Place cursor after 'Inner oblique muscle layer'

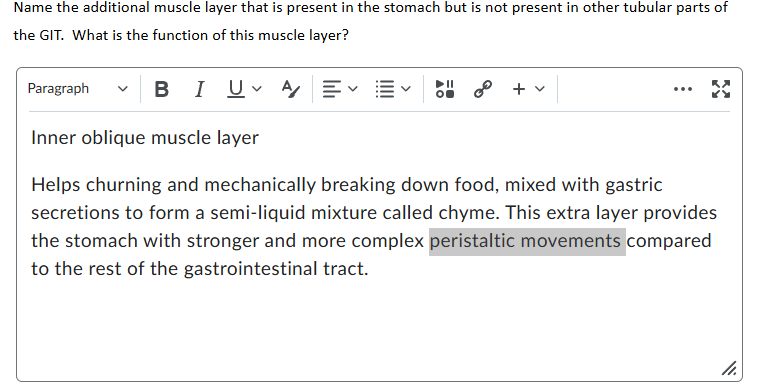pyautogui.click(x=260, y=138)
